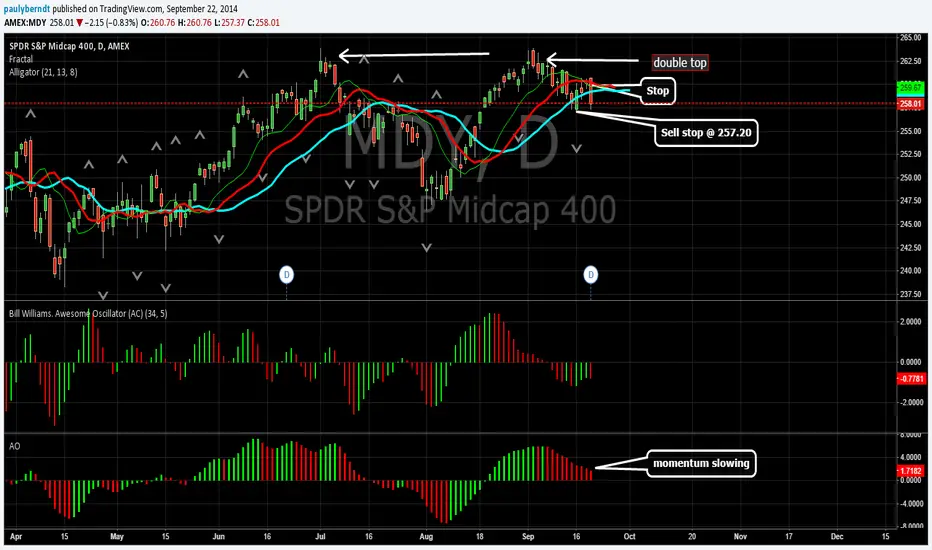Click the red 258.01 last price label on axis
Screen dimensions: 932x550
pyautogui.click(x=910, y=104)
